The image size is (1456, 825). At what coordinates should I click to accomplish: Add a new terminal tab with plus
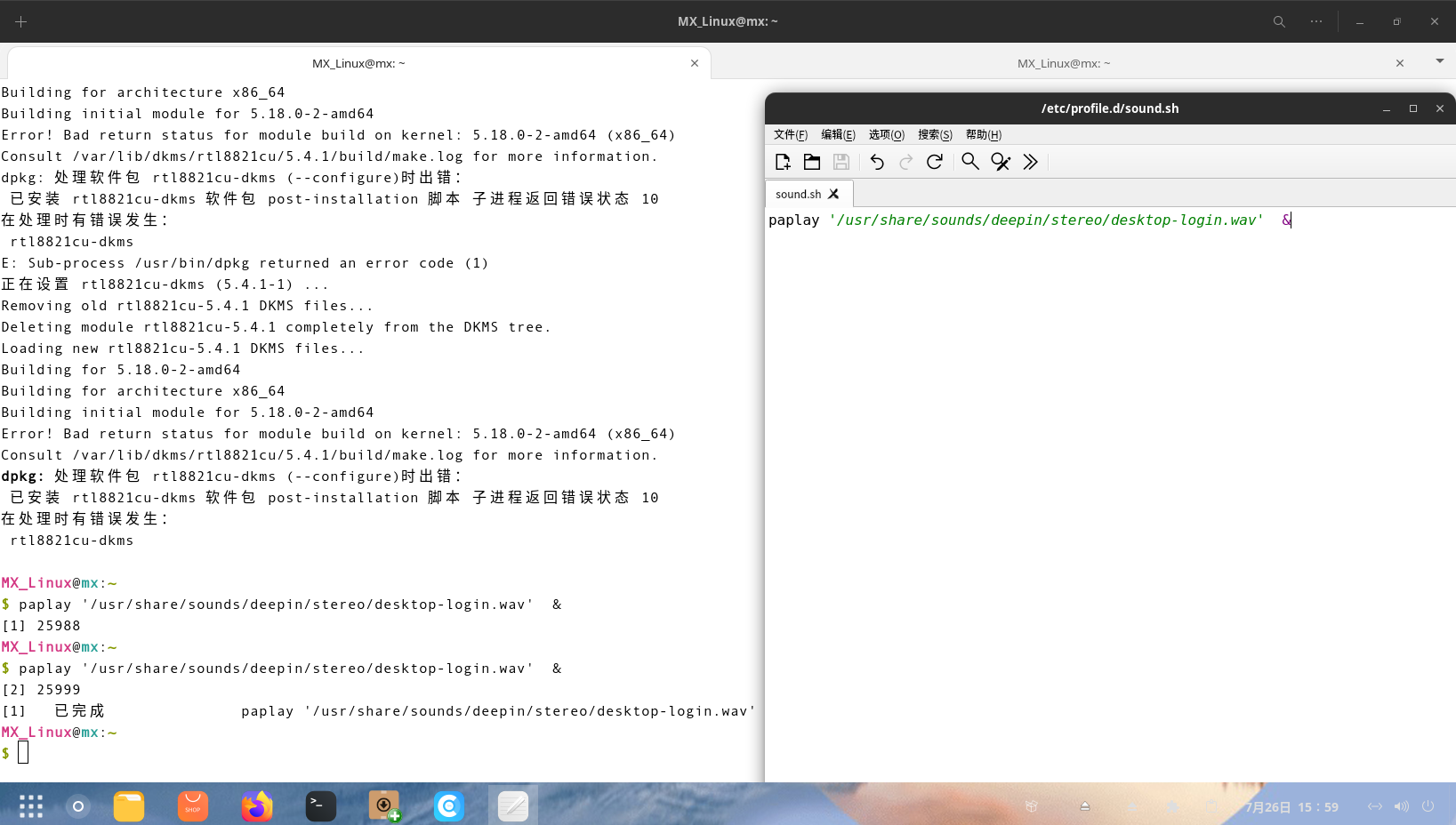tap(21, 21)
